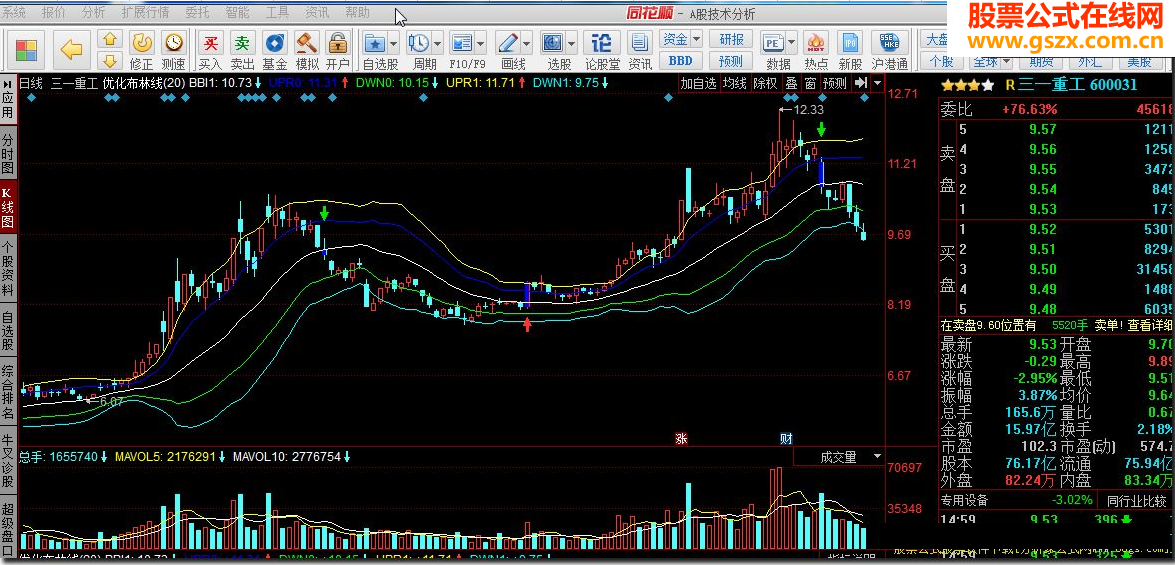Click the 研报 research report button

click(731, 39)
